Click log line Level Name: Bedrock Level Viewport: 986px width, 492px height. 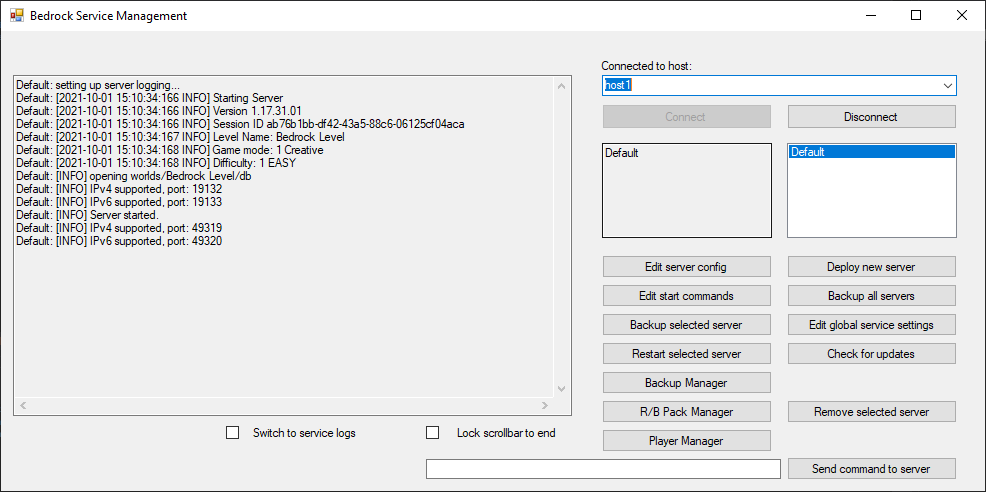click(180, 137)
